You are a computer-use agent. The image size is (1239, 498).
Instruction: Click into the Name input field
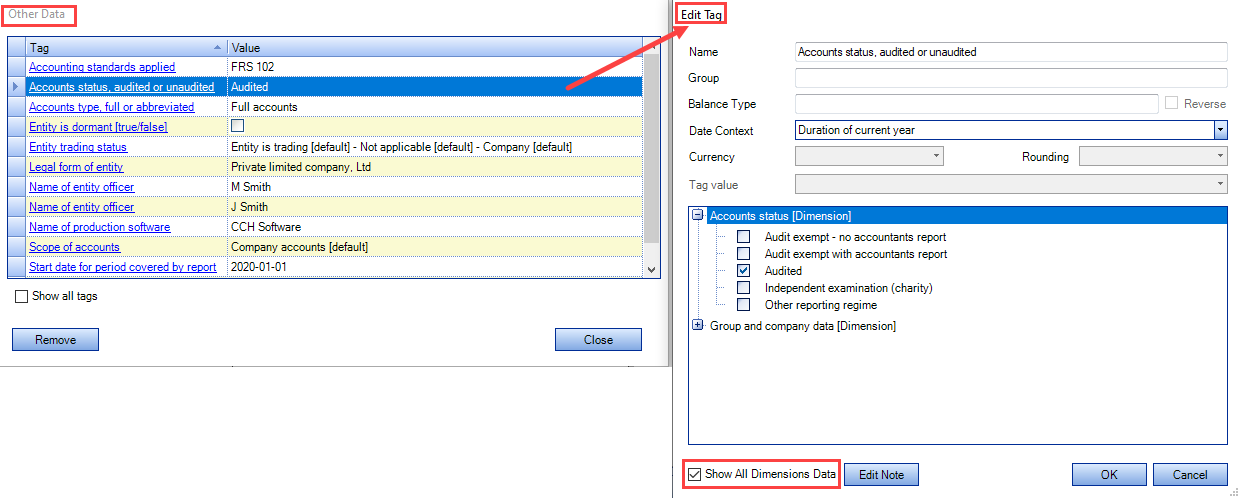click(1011, 52)
